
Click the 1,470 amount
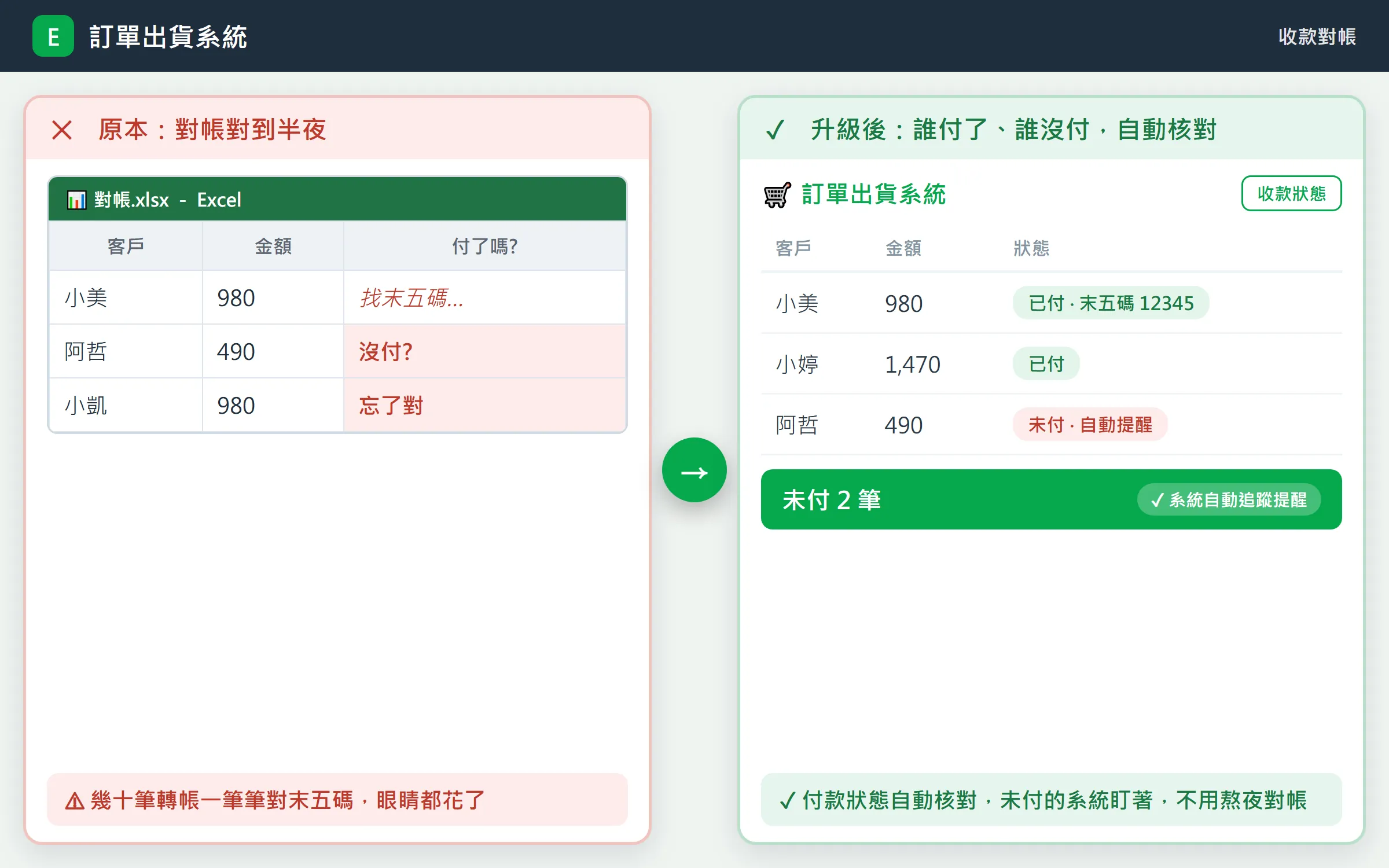(x=912, y=365)
